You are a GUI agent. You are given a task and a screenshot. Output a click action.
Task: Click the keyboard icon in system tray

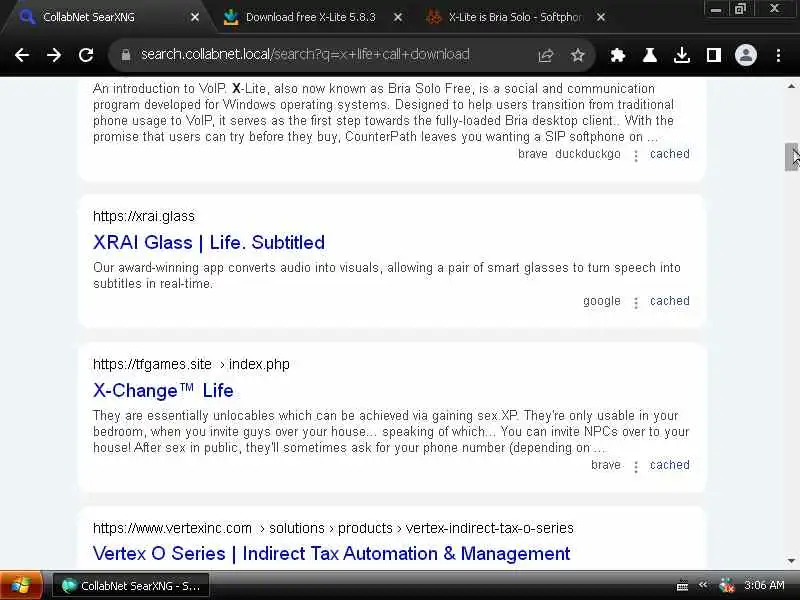click(682, 586)
